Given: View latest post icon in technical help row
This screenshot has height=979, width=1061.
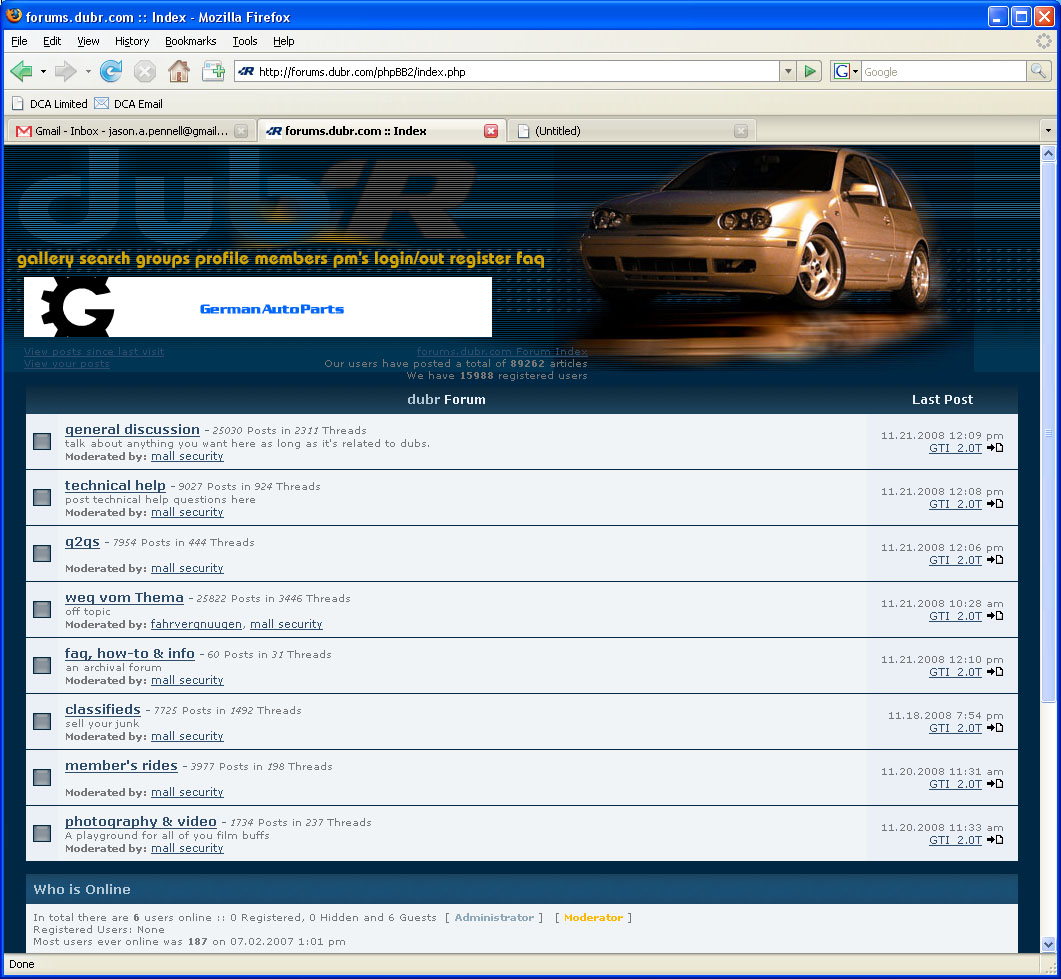Looking at the screenshot, I should click(995, 504).
